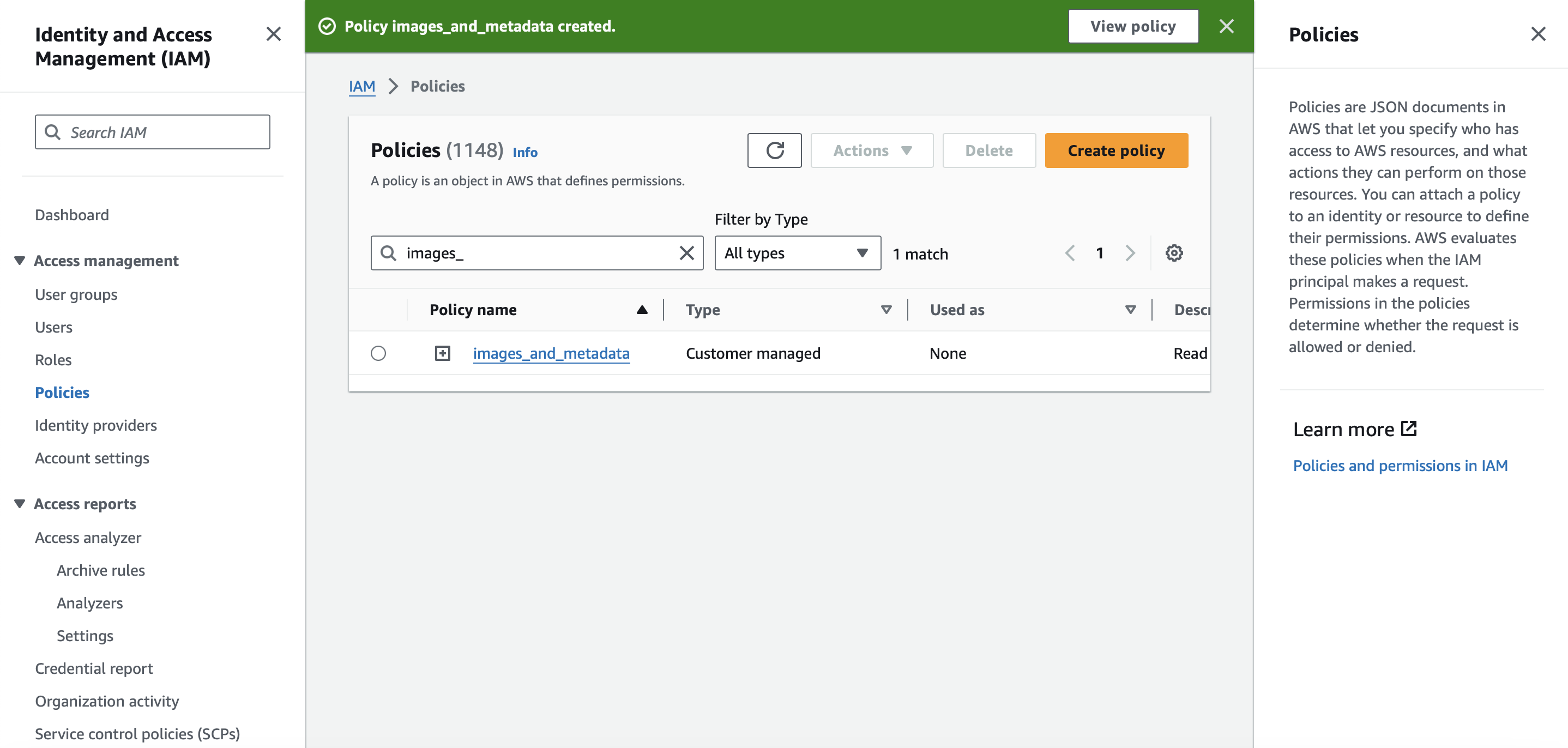
Task: Open the Used as column filter arrow
Action: (1130, 310)
